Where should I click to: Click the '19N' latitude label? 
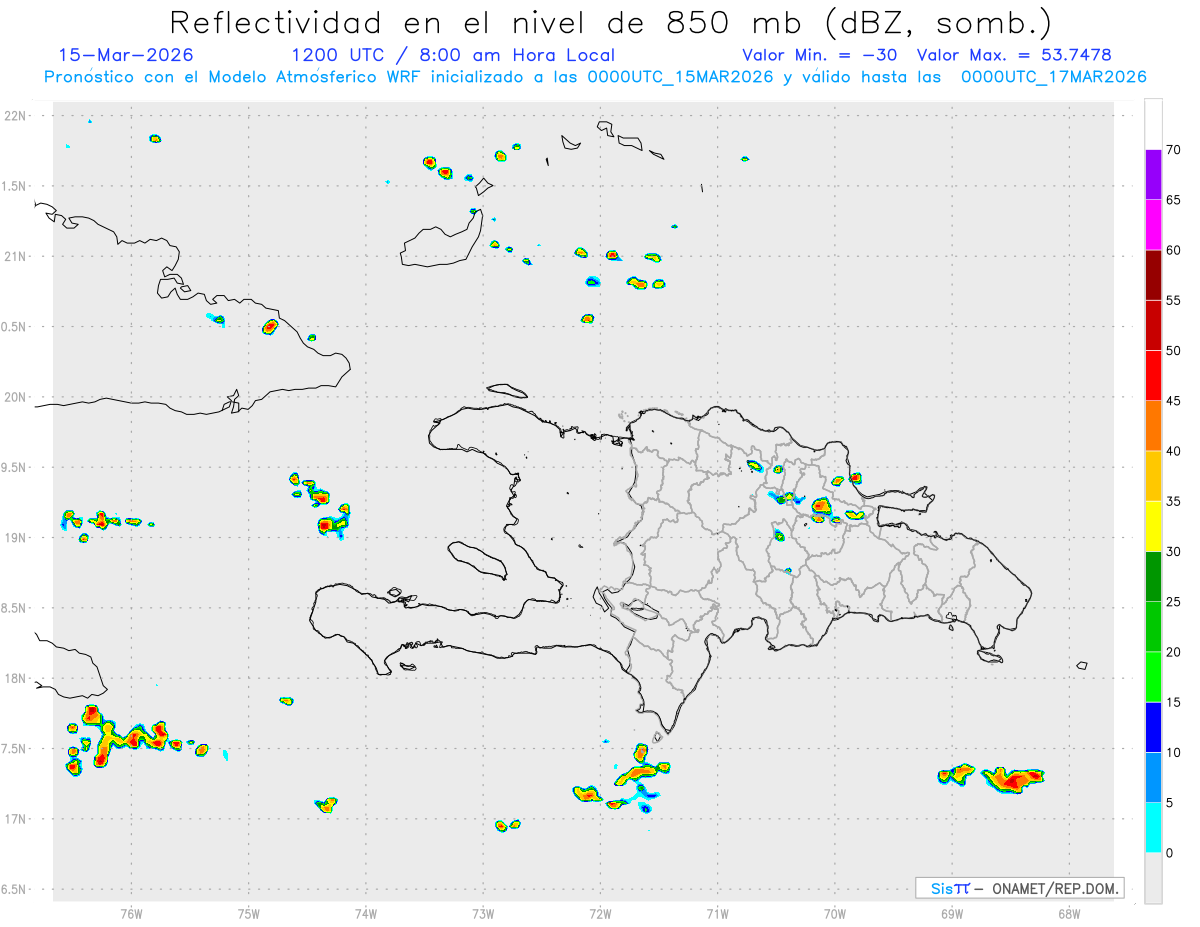(17, 538)
